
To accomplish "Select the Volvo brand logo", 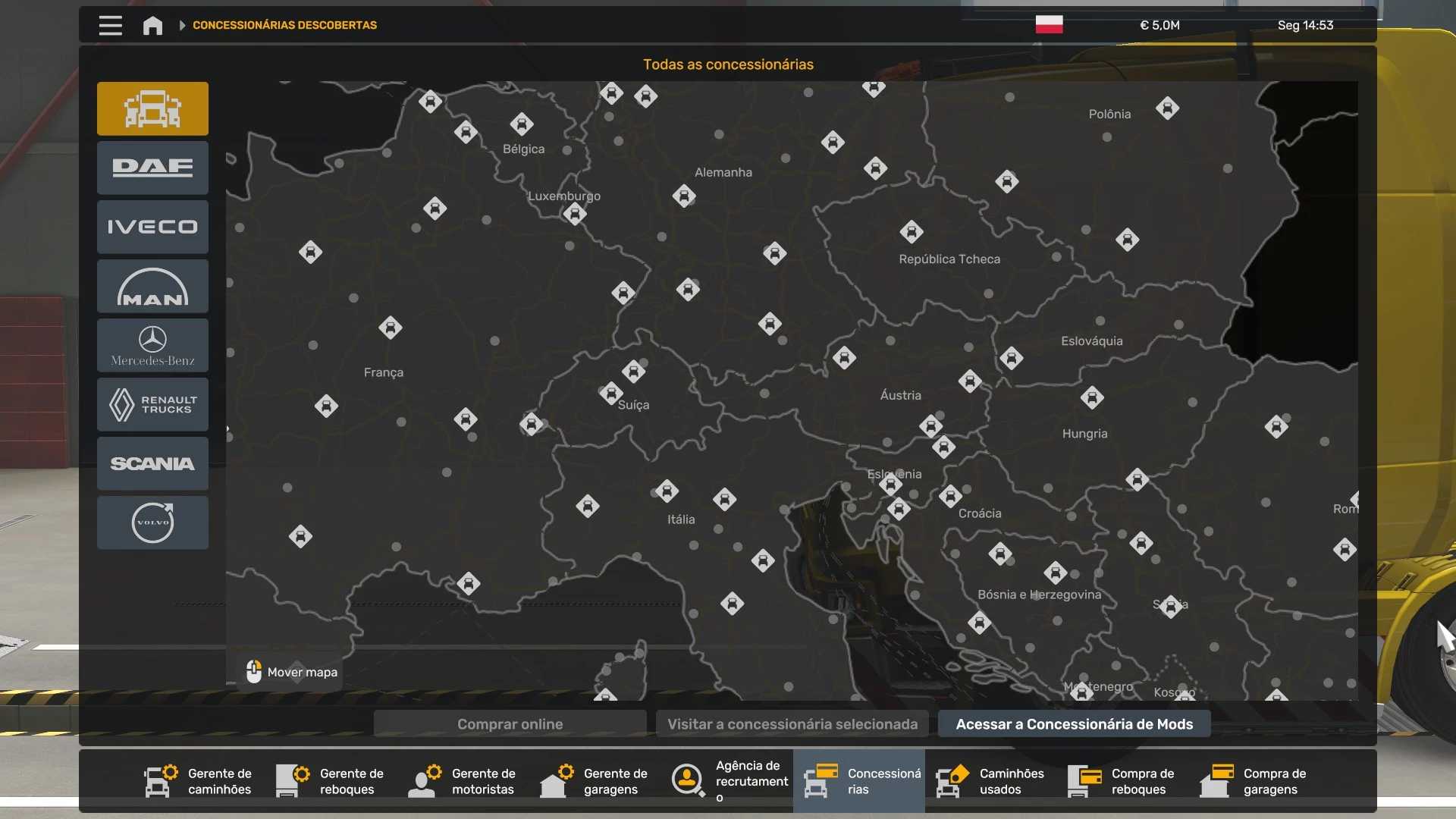I will (x=152, y=522).
